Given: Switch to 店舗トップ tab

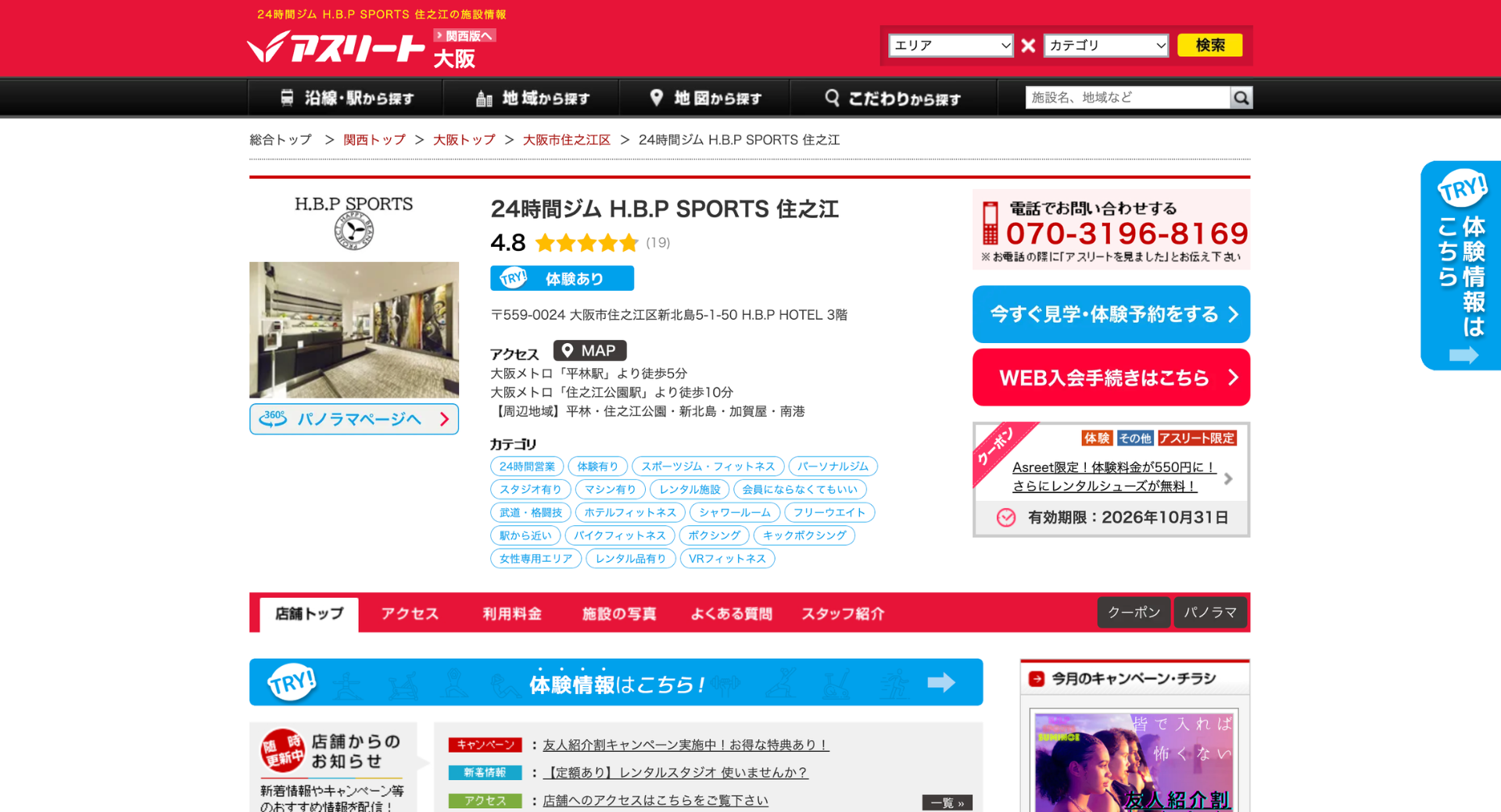Looking at the screenshot, I should [309, 614].
